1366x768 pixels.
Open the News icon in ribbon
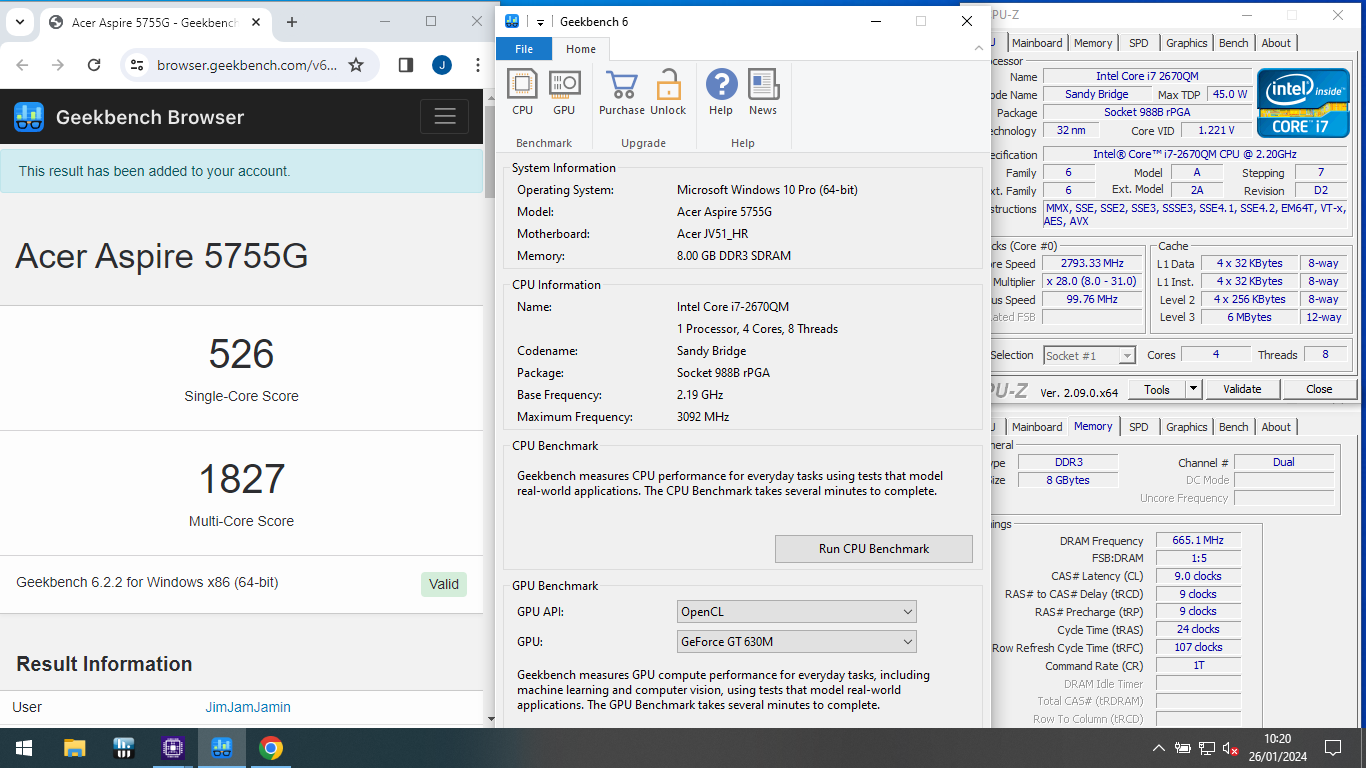point(763,93)
